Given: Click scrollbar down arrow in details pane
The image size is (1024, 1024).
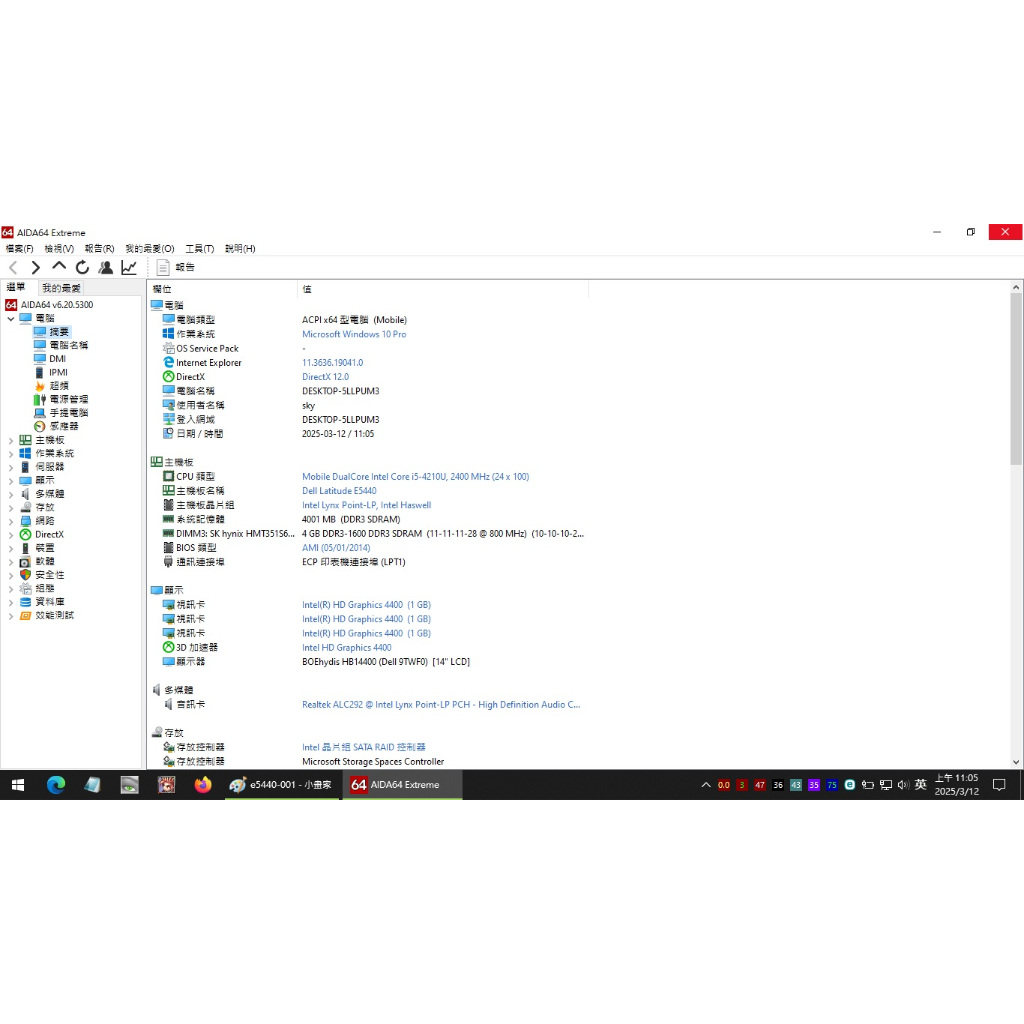Looking at the screenshot, I should (1016, 762).
